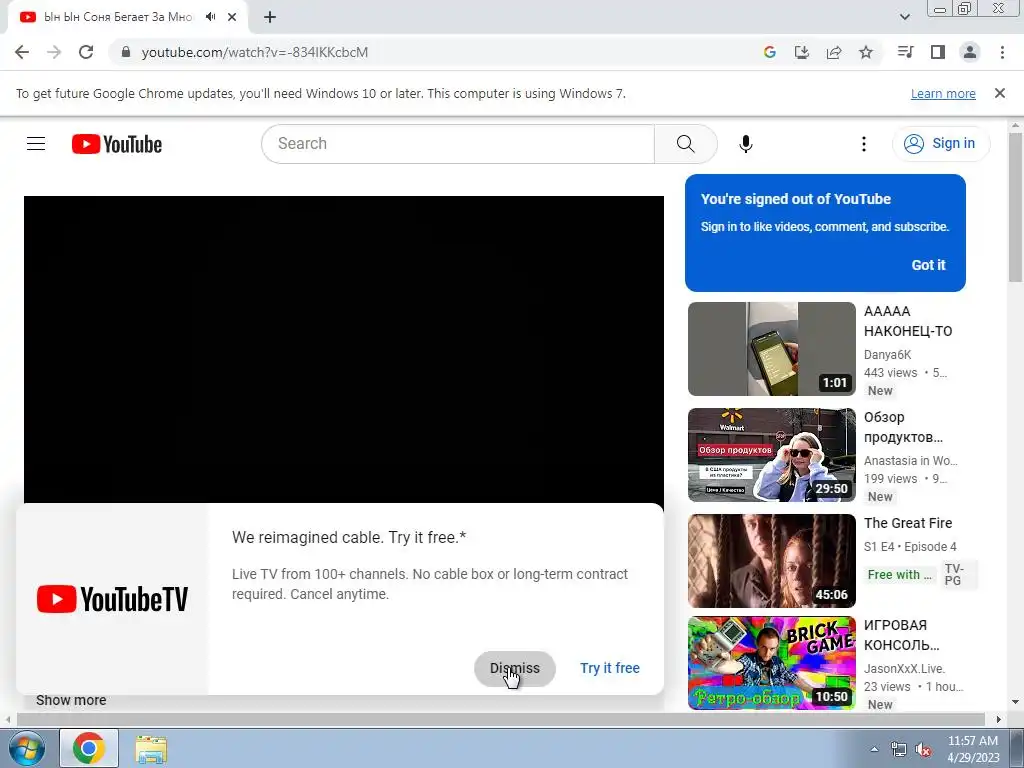Open the Brick Game ИГРОВАЯ КОНСОЛЬ thumbnail
The image size is (1024, 768).
tap(771, 663)
